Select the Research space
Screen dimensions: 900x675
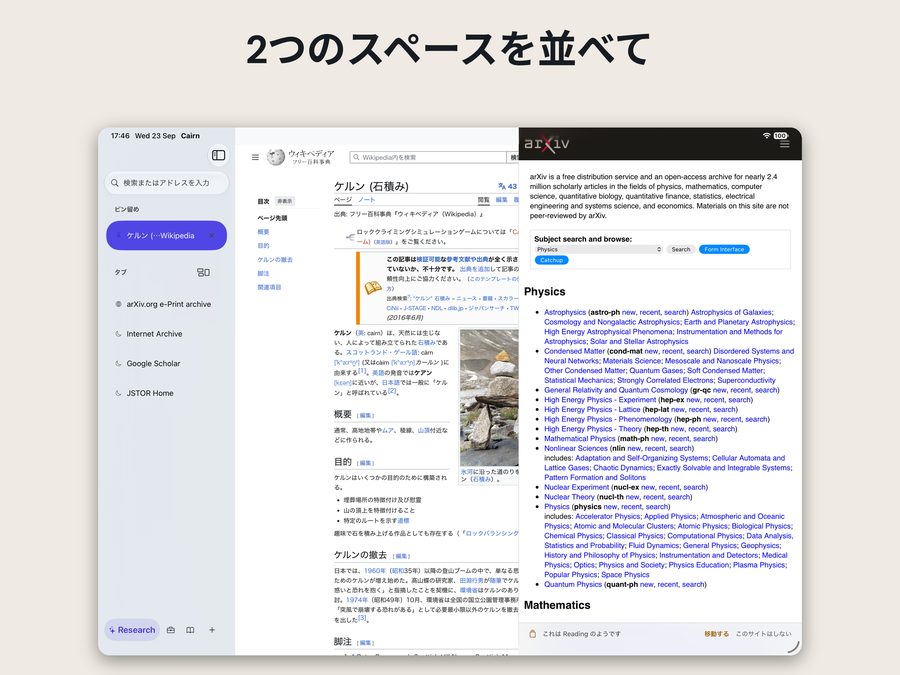(132, 630)
